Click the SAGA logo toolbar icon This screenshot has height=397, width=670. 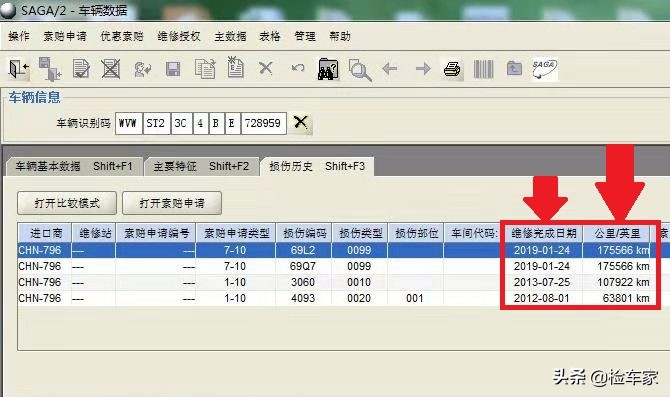[x=544, y=69]
